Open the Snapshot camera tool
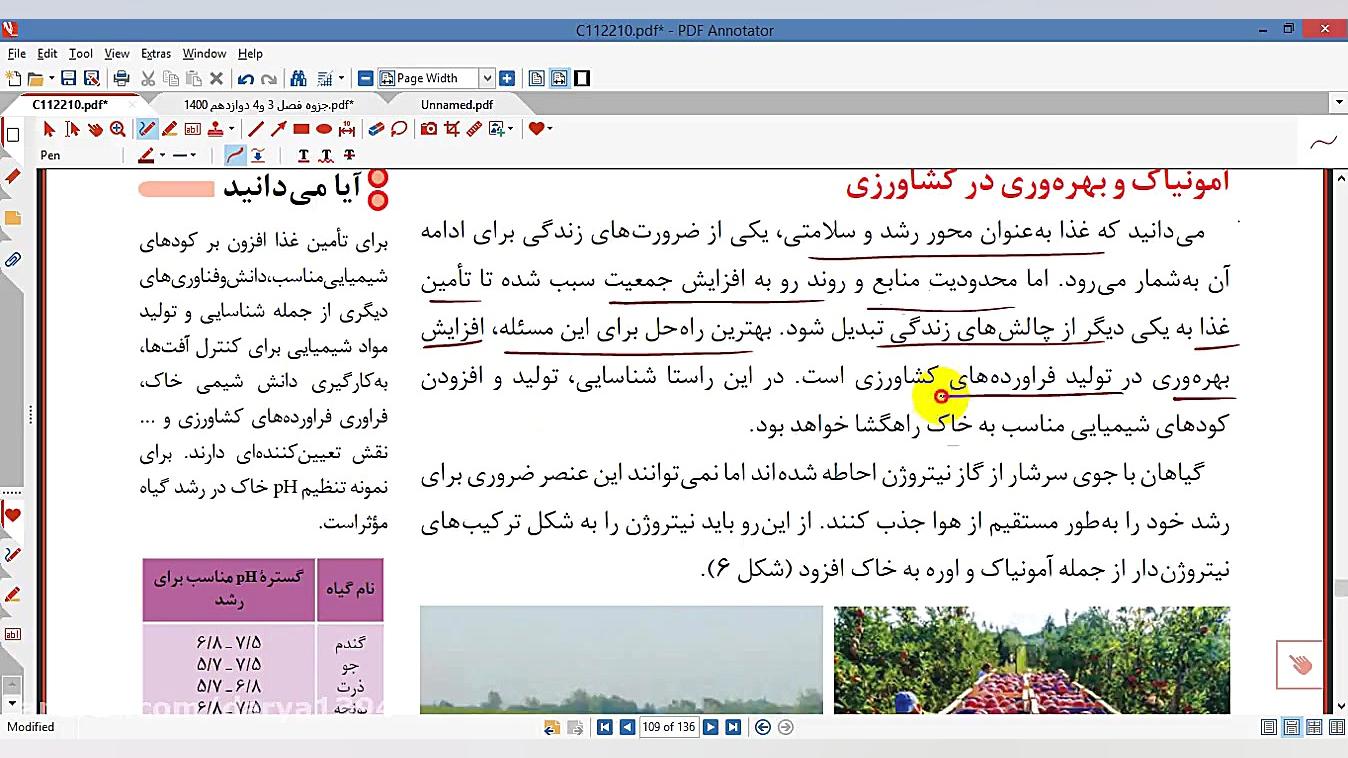 click(x=430, y=128)
